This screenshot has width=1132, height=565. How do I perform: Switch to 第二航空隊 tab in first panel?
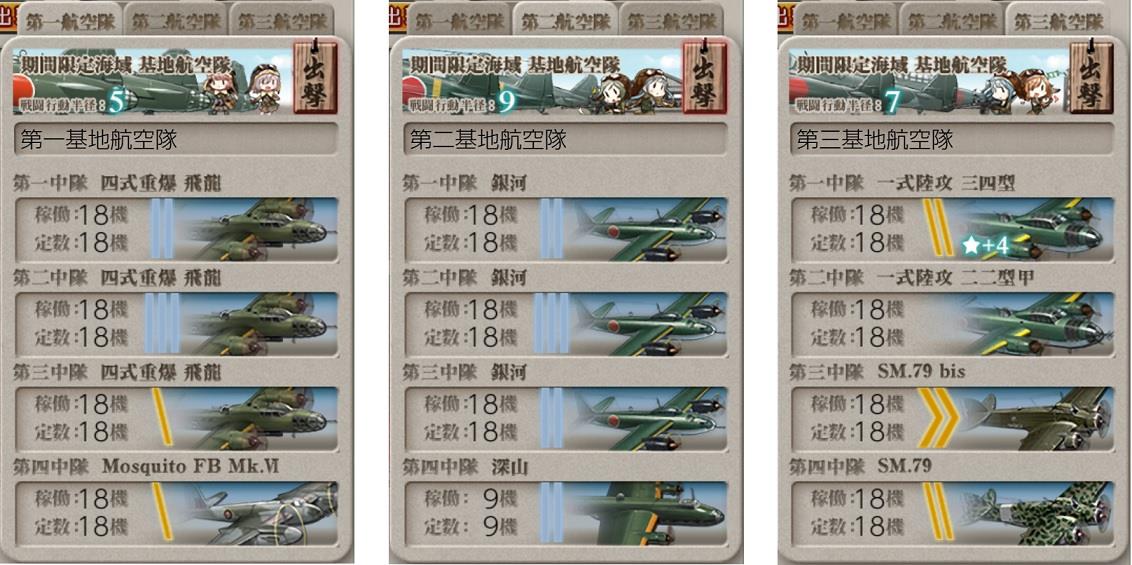pyautogui.click(x=176, y=21)
